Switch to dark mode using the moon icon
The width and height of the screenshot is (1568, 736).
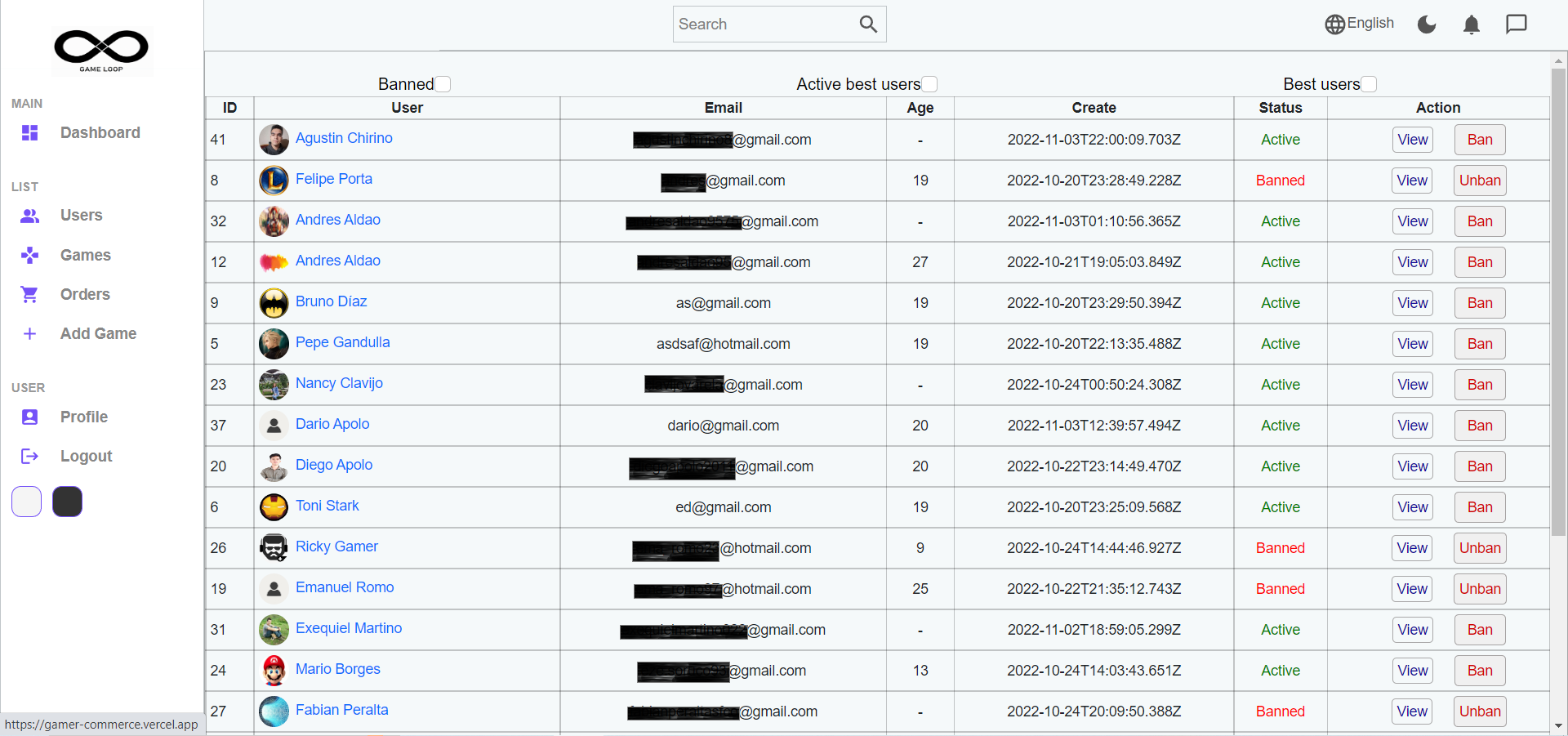1426,25
